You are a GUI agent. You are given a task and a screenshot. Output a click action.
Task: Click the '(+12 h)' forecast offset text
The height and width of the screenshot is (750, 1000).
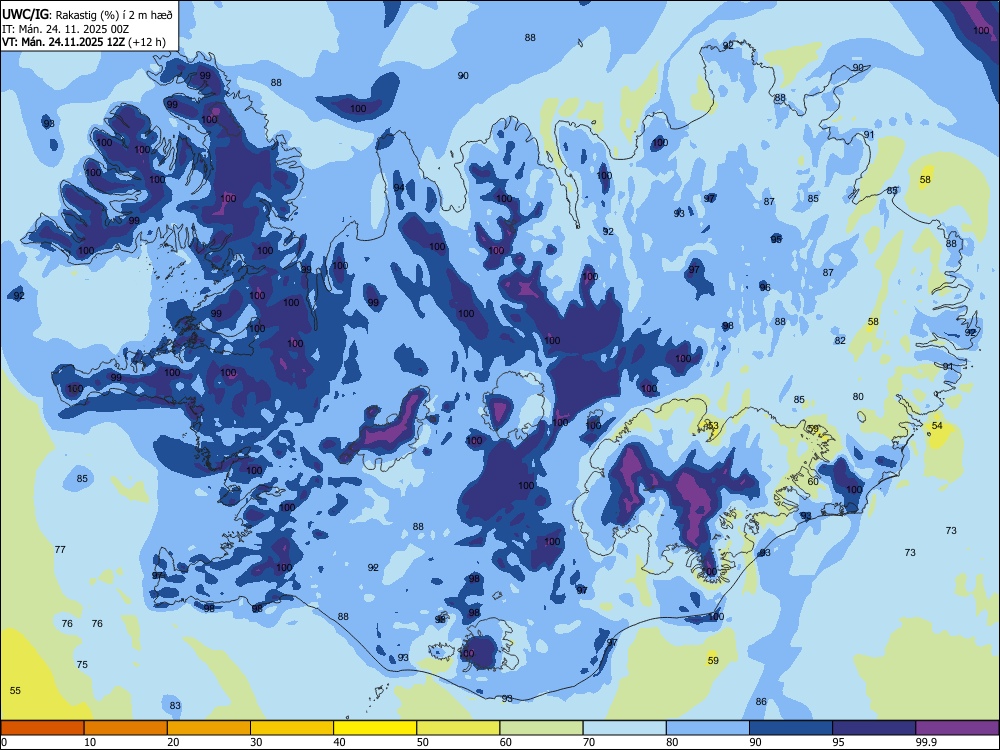pyautogui.click(x=147, y=42)
